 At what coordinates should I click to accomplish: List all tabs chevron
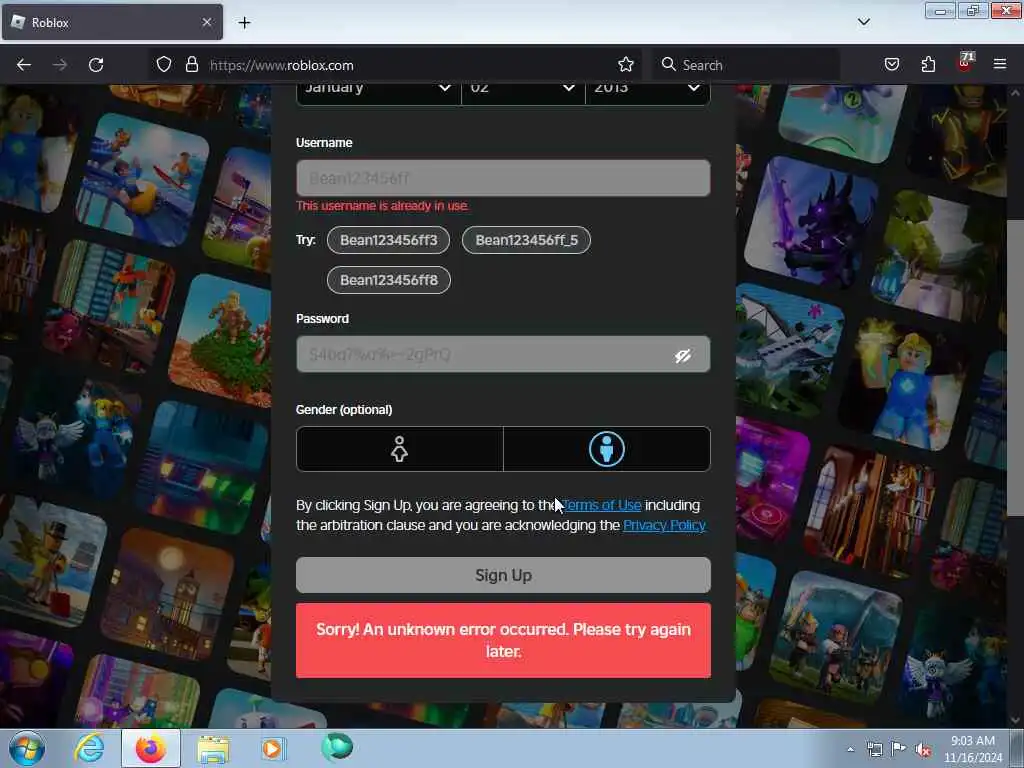863,22
